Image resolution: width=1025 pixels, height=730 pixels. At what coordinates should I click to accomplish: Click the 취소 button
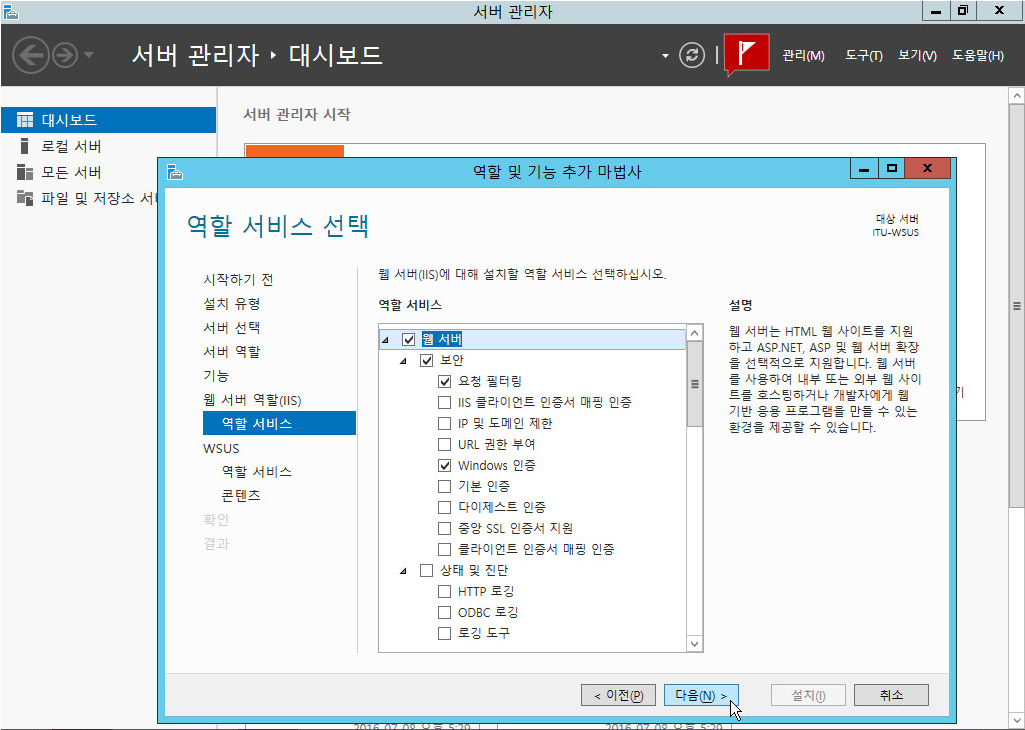point(891,695)
